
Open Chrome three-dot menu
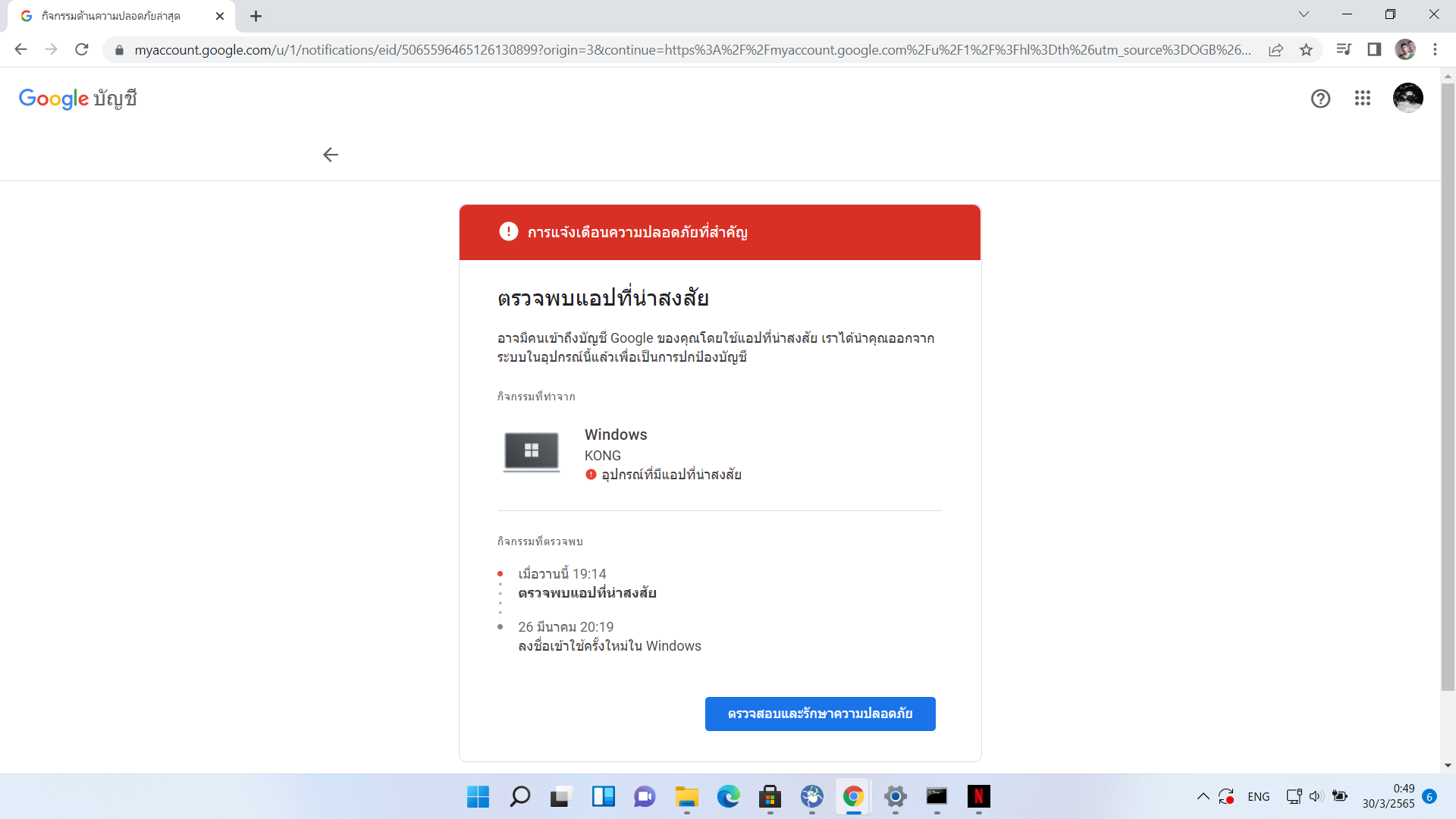coord(1435,49)
